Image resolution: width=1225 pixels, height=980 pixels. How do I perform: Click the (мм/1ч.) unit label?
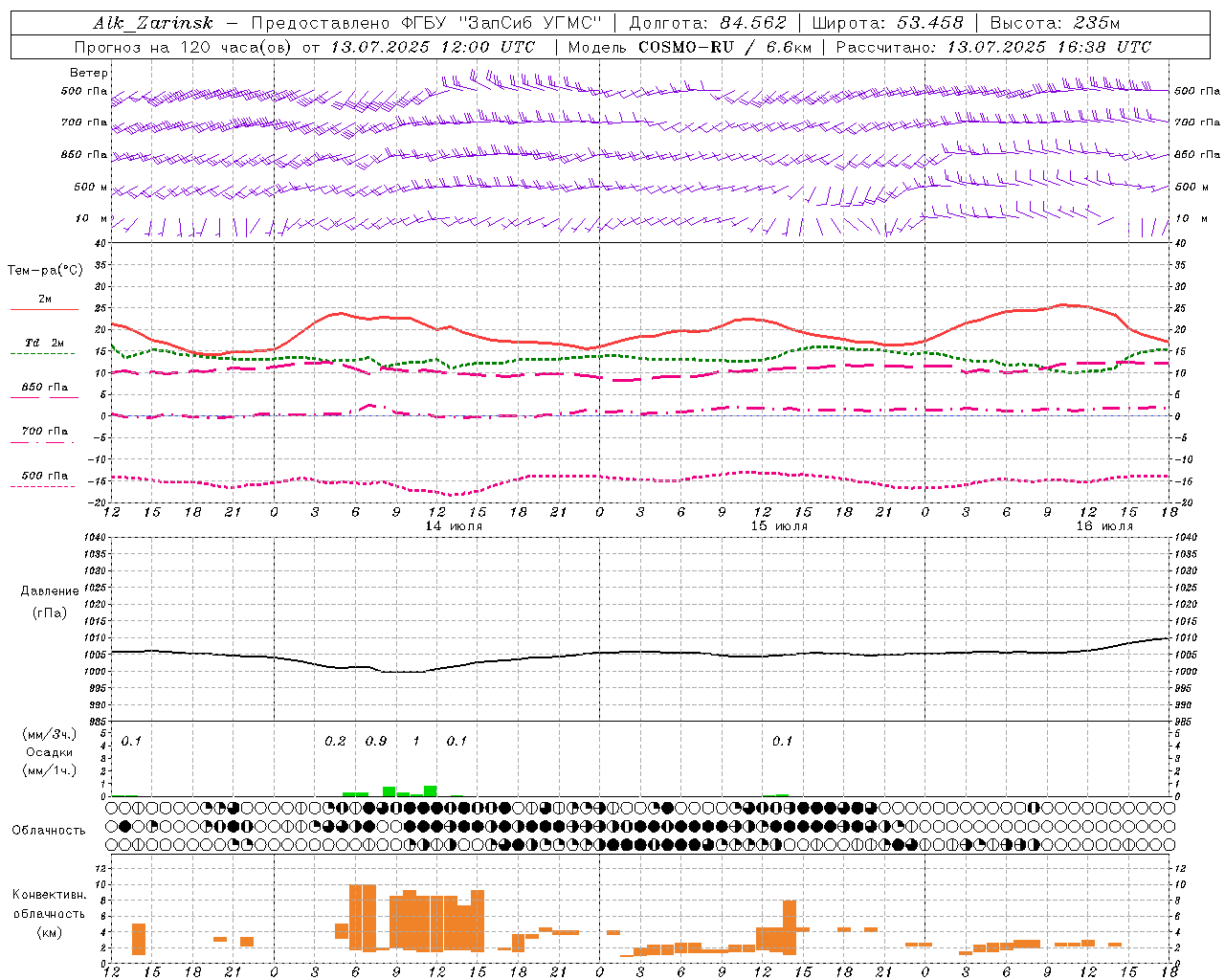(x=50, y=770)
